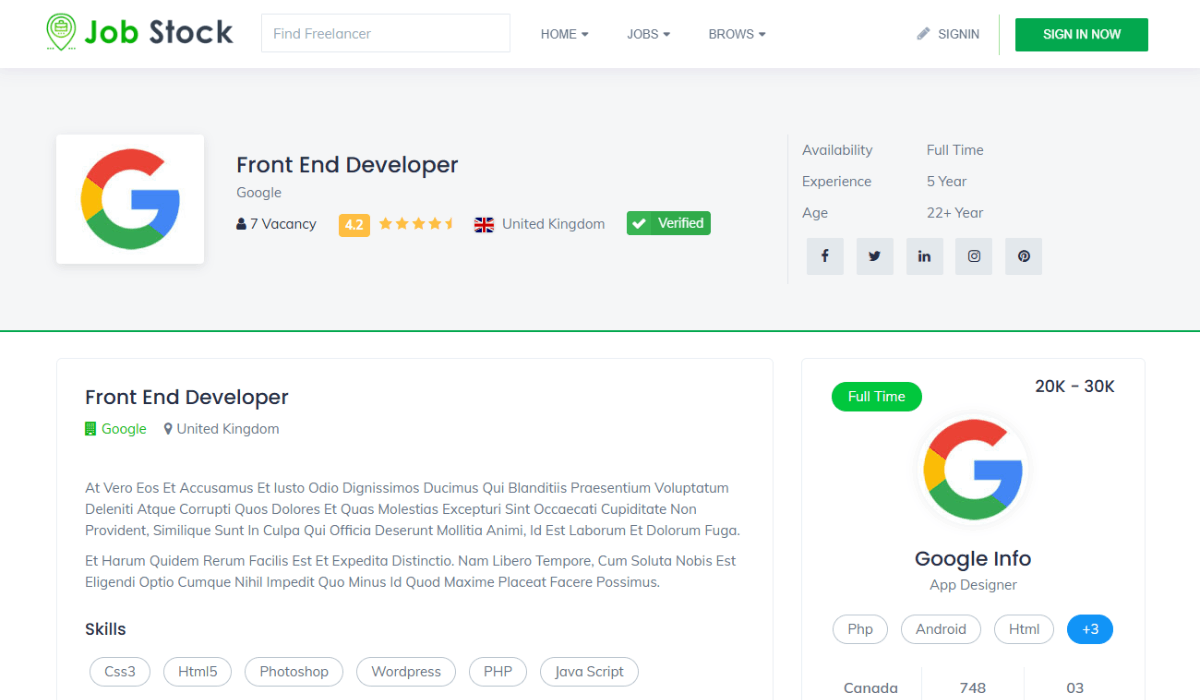
Task: Select the PHP skill tag
Action: pos(498,672)
